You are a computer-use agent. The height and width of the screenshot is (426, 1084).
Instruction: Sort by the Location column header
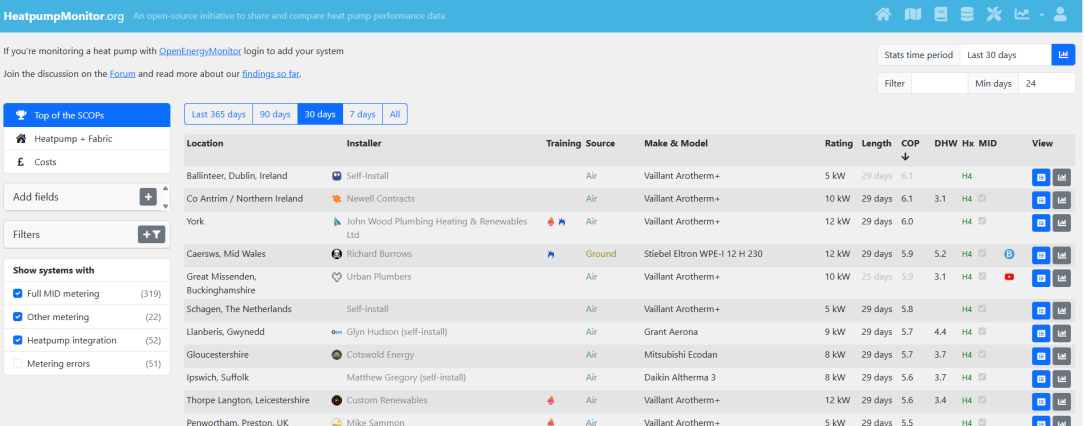(x=205, y=143)
